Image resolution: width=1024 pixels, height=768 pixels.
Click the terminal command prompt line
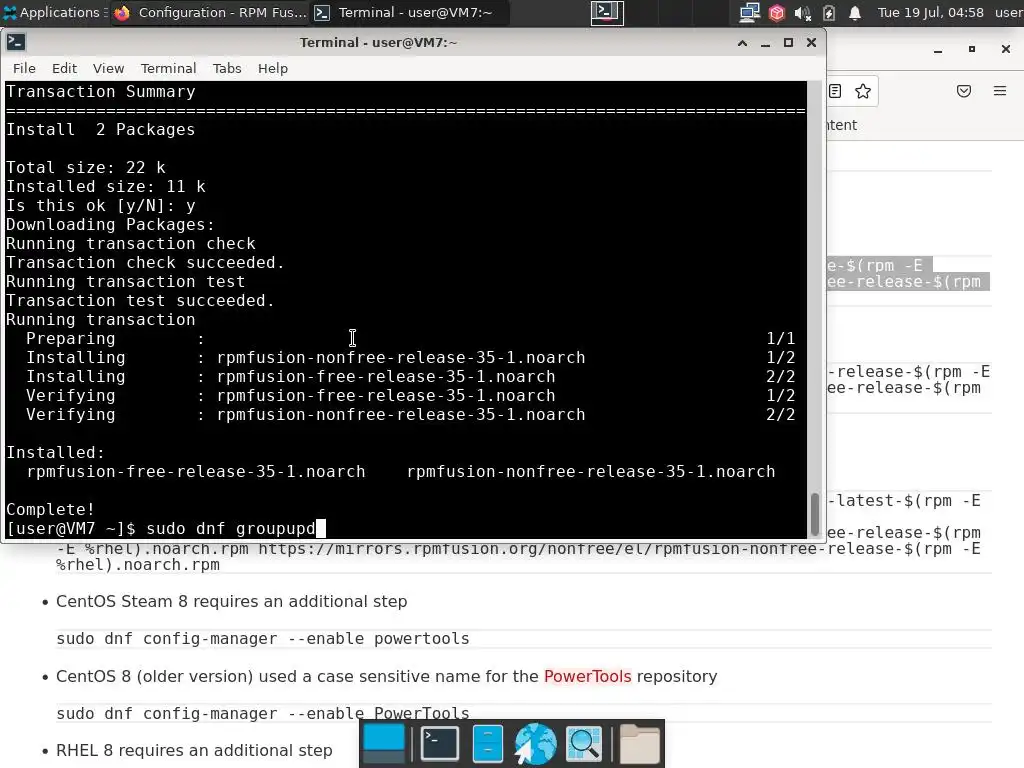click(165, 528)
